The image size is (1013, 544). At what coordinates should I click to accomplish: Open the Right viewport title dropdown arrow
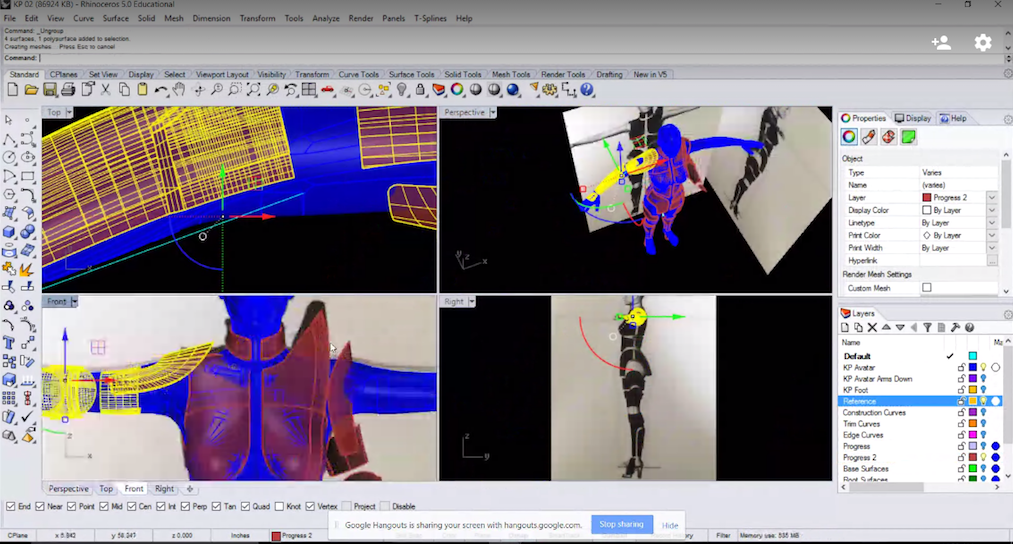point(472,302)
